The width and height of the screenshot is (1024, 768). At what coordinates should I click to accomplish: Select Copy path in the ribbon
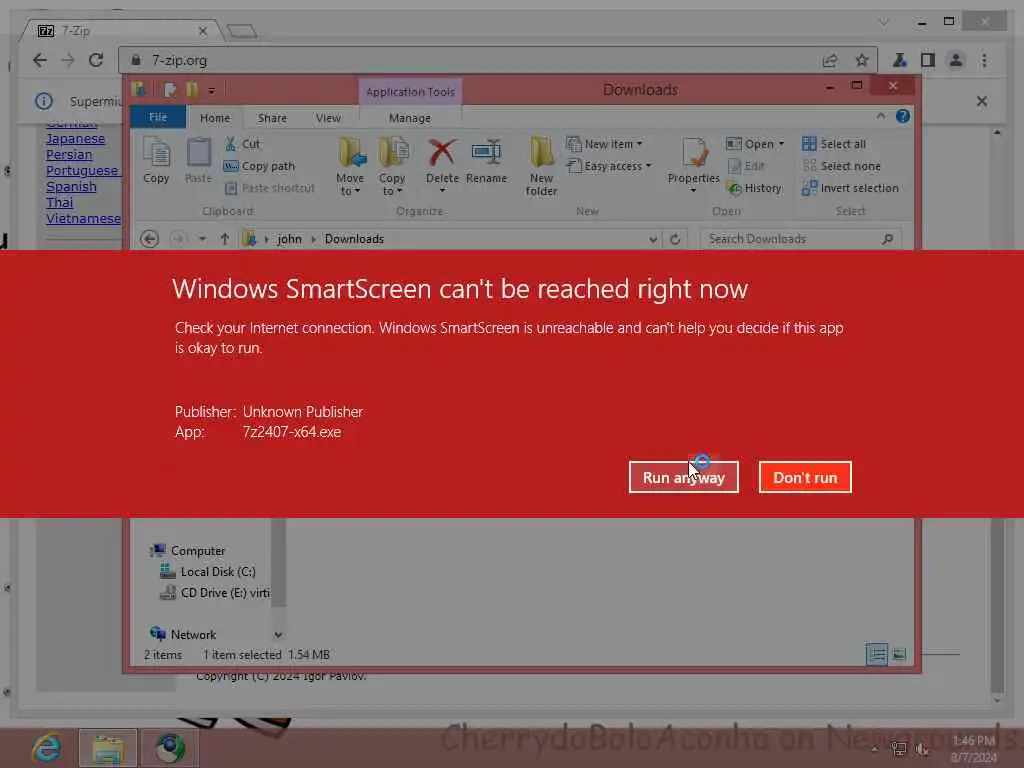[259, 166]
